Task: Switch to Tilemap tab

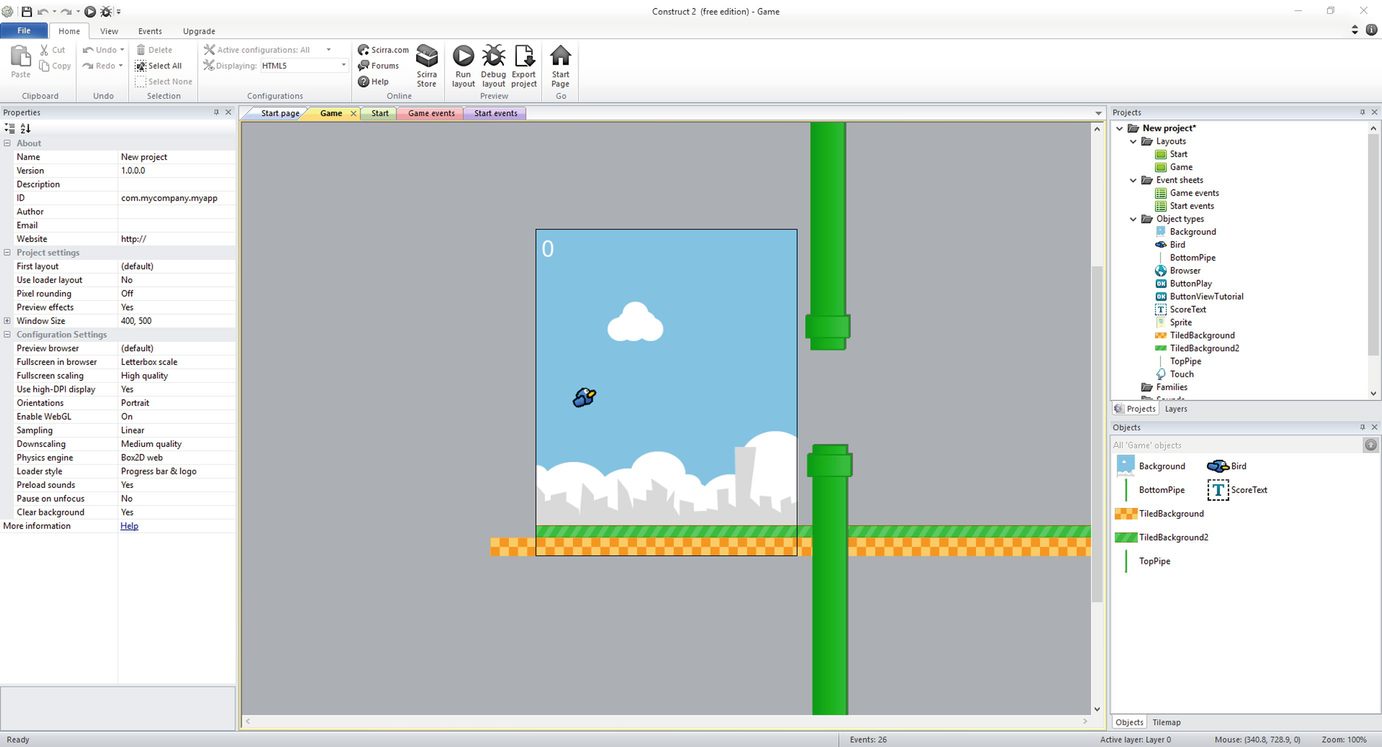Action: coord(1166,722)
